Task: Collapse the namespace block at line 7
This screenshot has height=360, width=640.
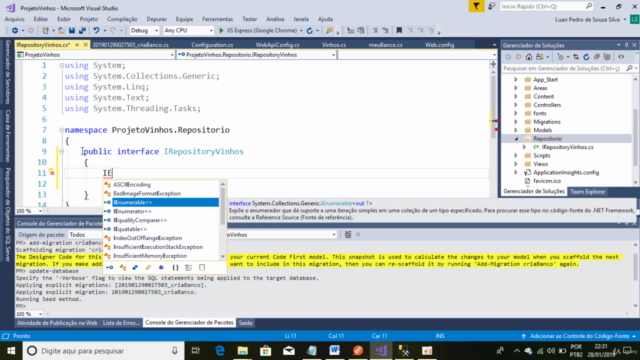Action: pyautogui.click(x=62, y=130)
